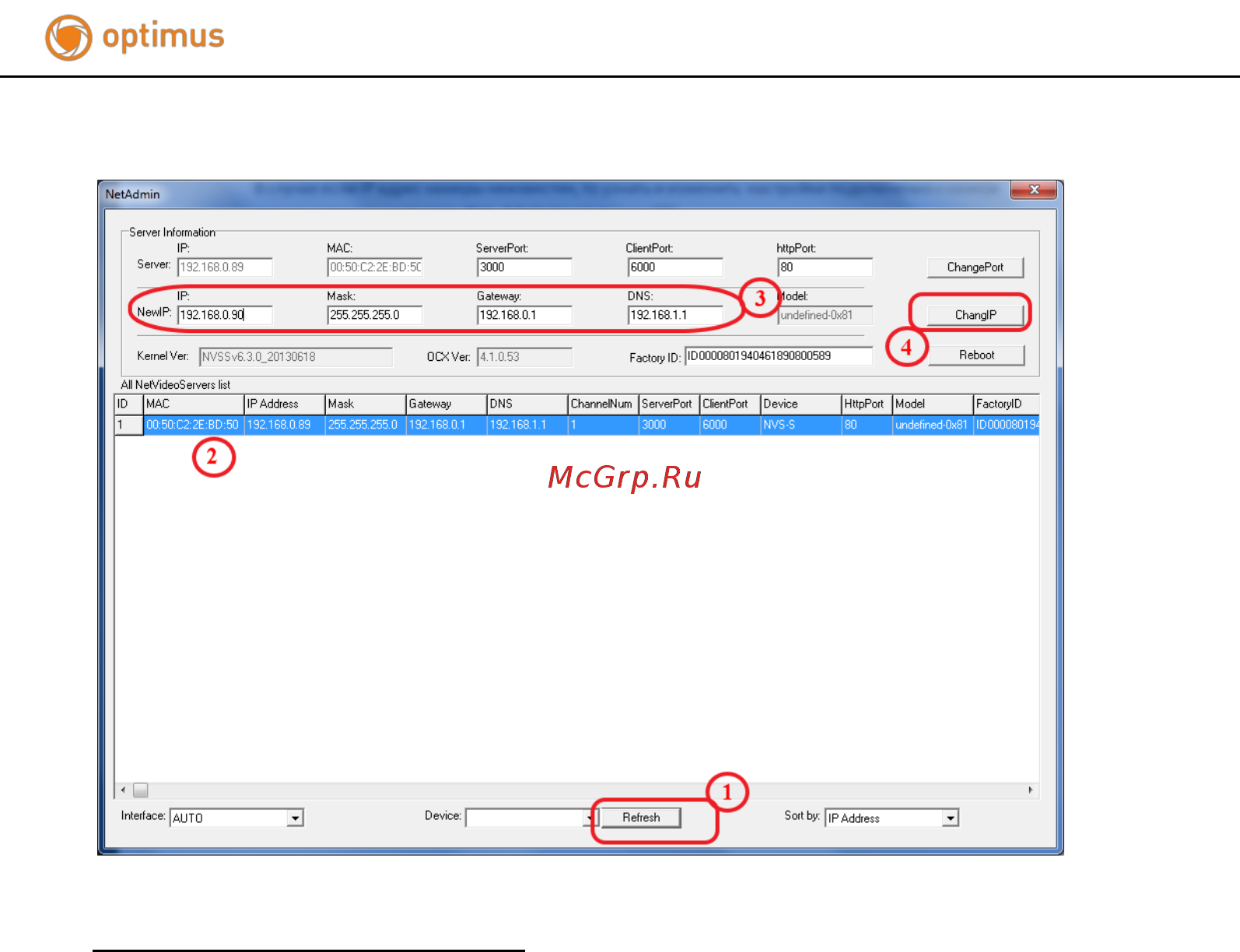The width and height of the screenshot is (1240, 952).
Task: Click the Refresh button
Action: pyautogui.click(x=640, y=817)
